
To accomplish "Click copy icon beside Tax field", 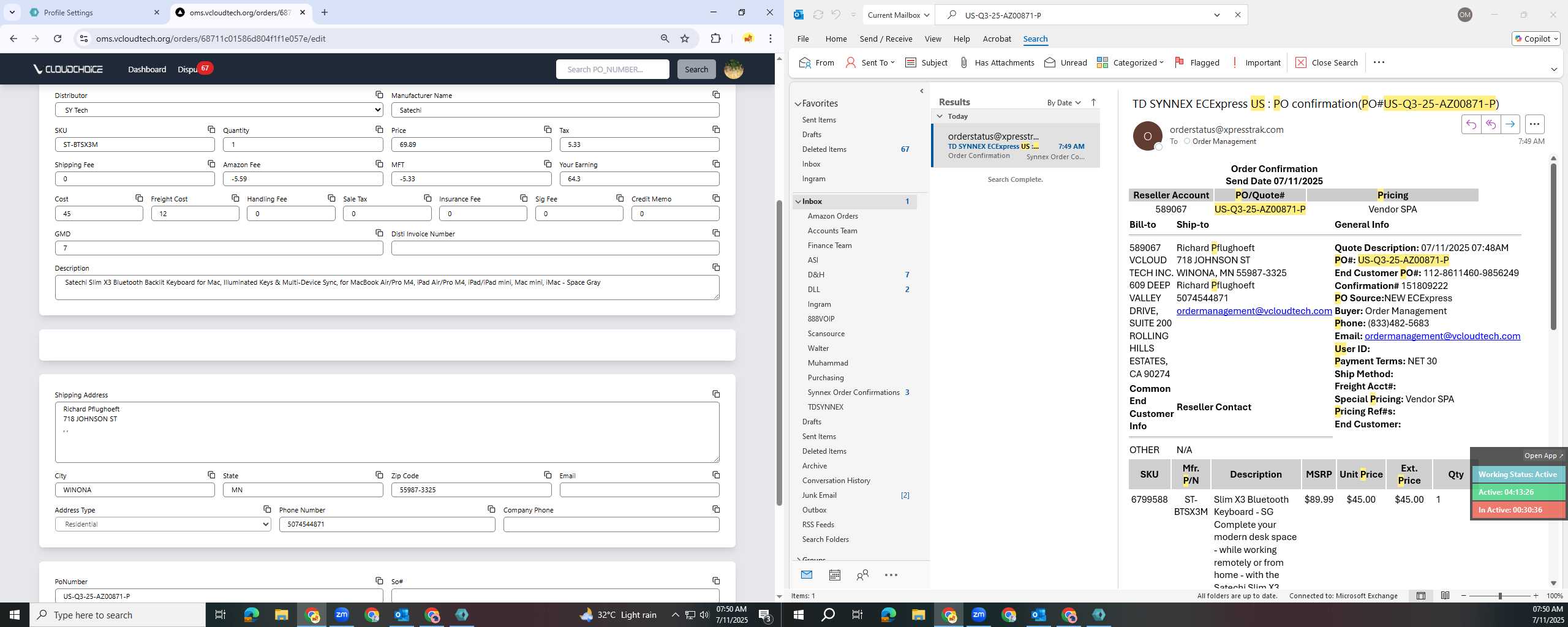I will tap(716, 129).
